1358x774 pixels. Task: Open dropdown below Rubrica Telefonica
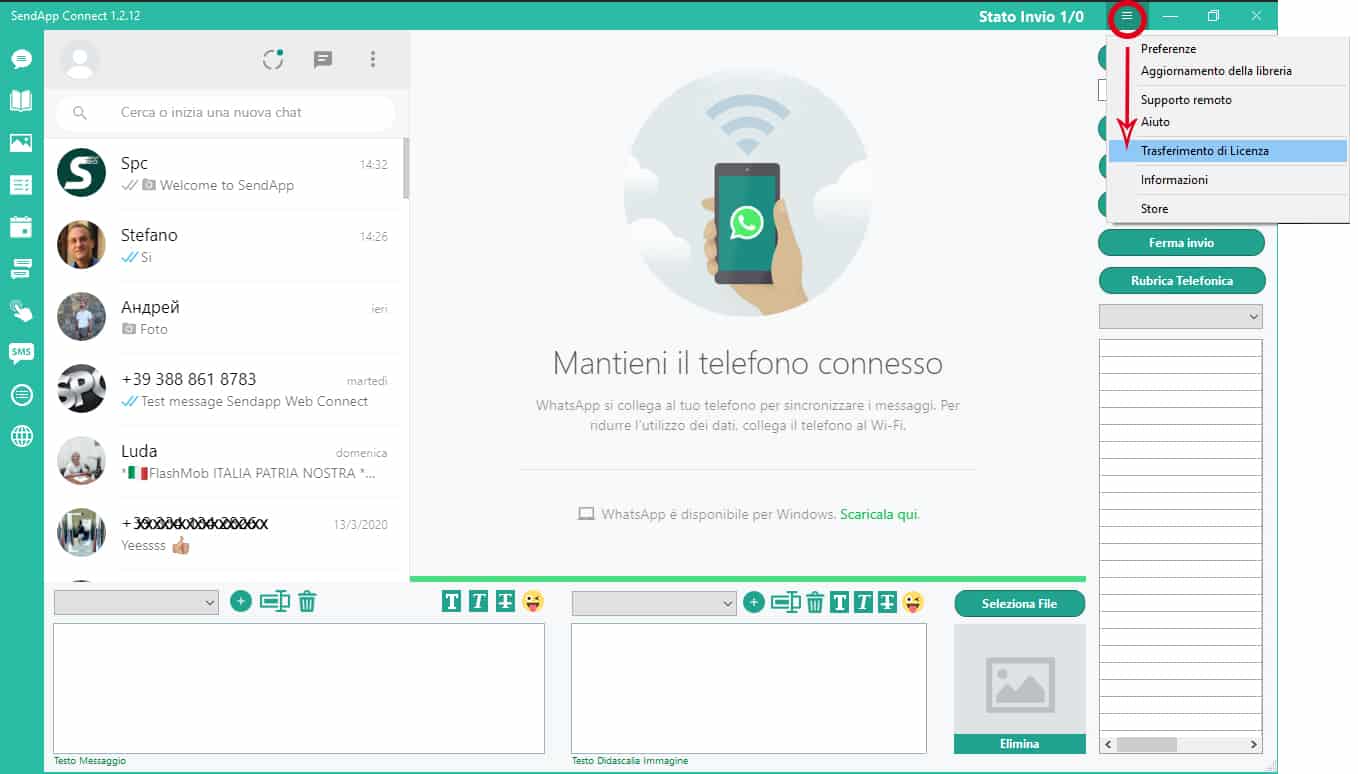coord(1181,317)
